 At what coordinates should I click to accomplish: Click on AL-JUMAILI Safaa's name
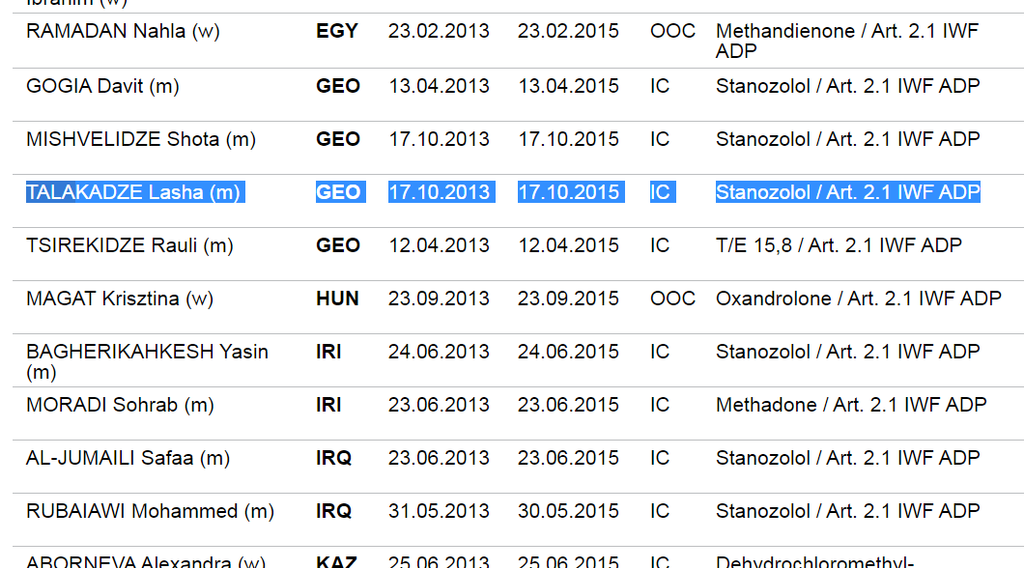[127, 458]
